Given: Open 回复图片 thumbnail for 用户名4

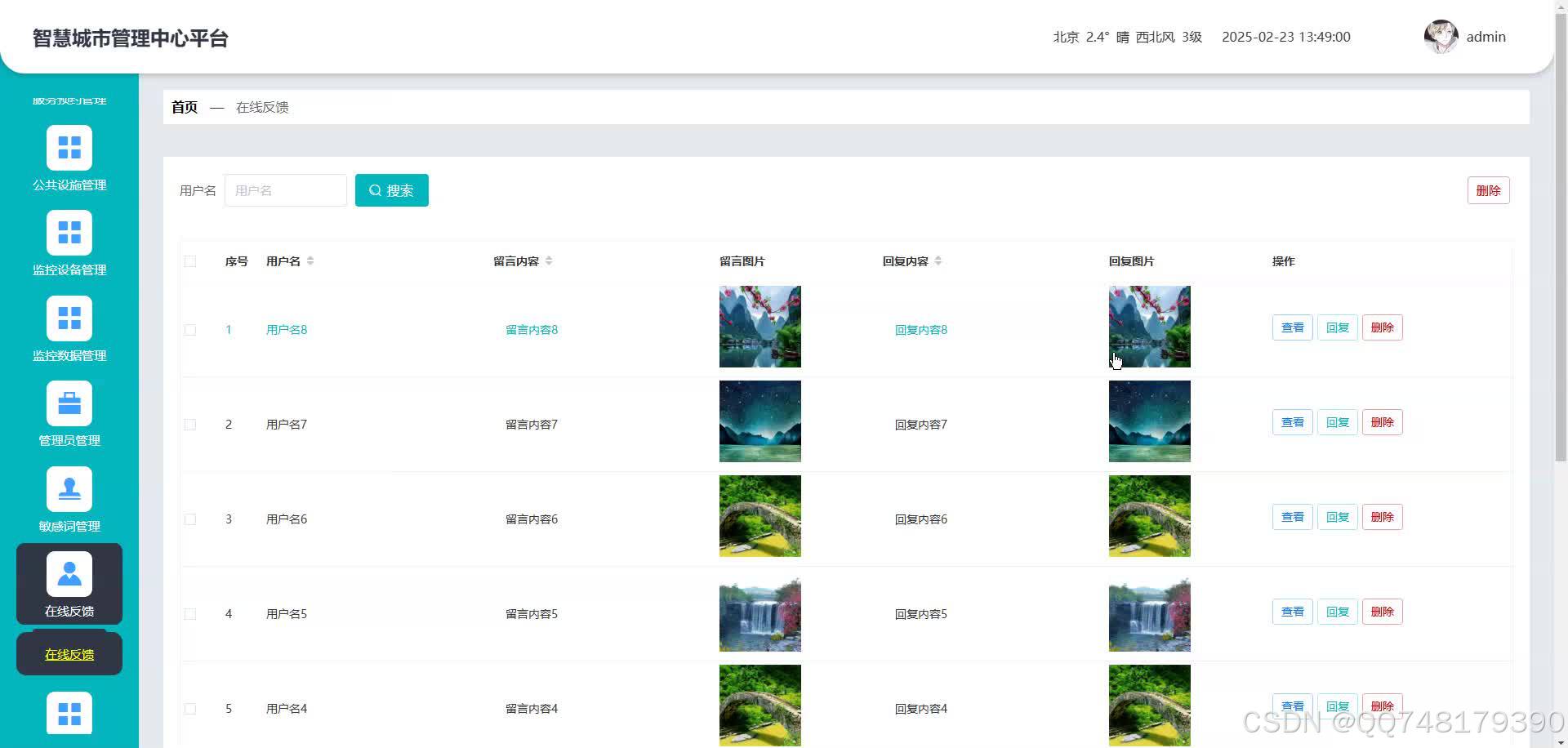Looking at the screenshot, I should point(1150,706).
